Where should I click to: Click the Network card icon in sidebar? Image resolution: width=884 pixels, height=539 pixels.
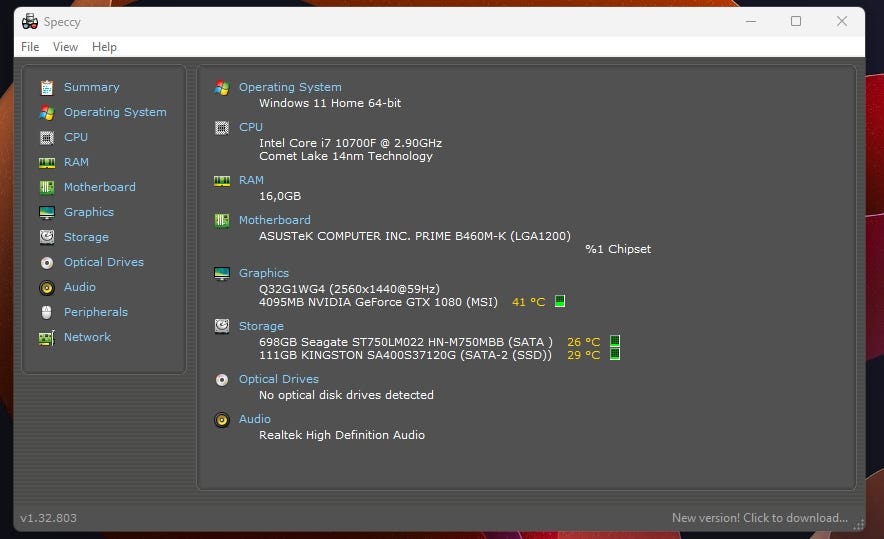[47, 337]
